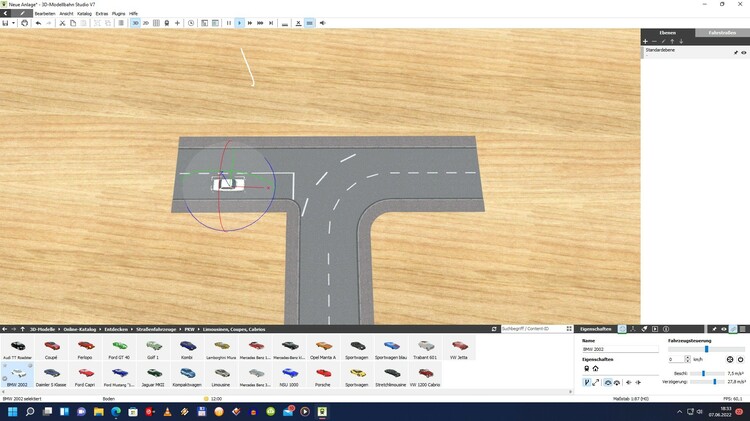Click the cut scissors icon
This screenshot has width=750, height=421.
point(62,23)
